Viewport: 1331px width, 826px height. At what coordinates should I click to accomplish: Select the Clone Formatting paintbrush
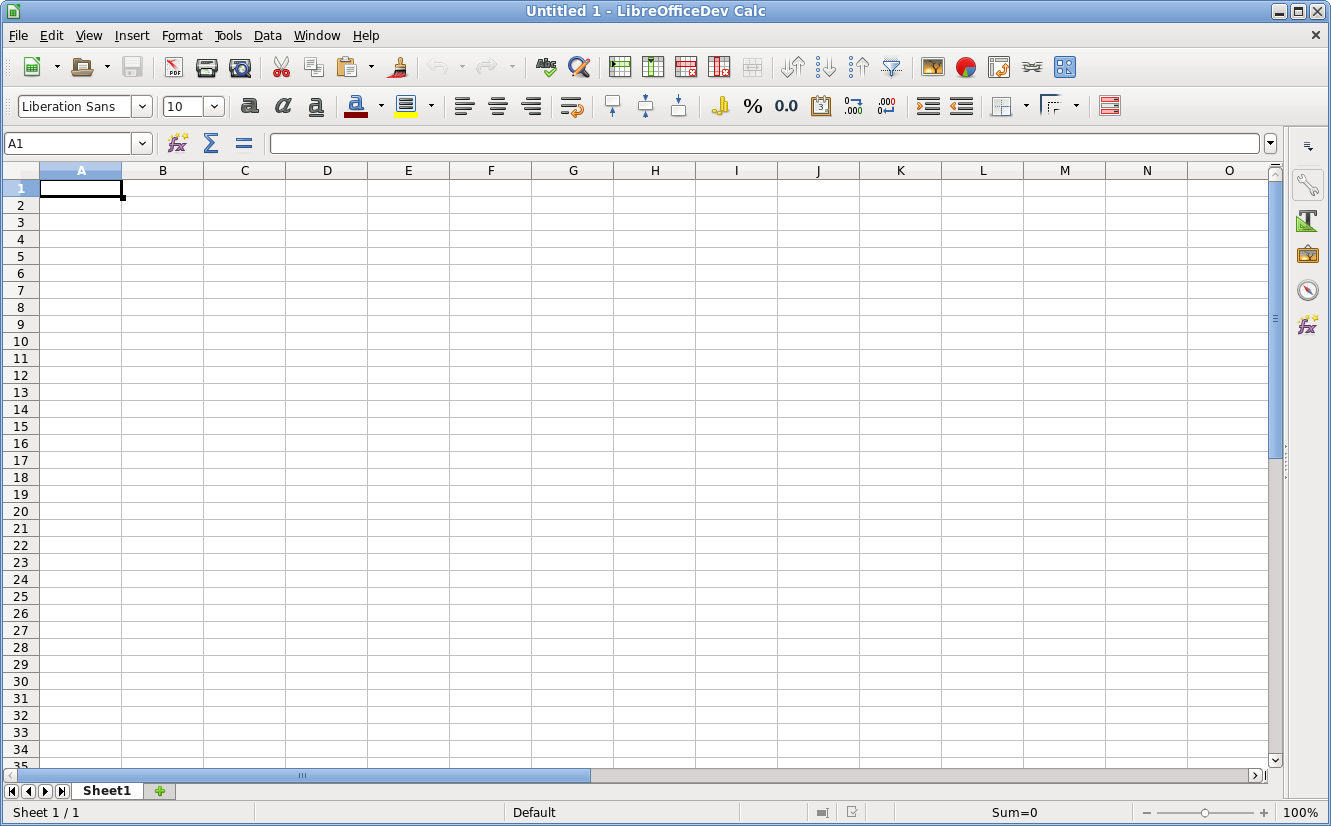398,68
